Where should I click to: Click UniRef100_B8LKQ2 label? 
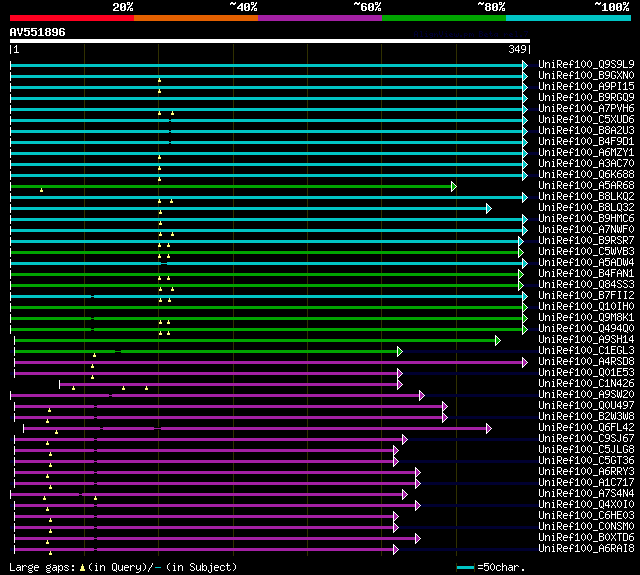tap(586, 197)
